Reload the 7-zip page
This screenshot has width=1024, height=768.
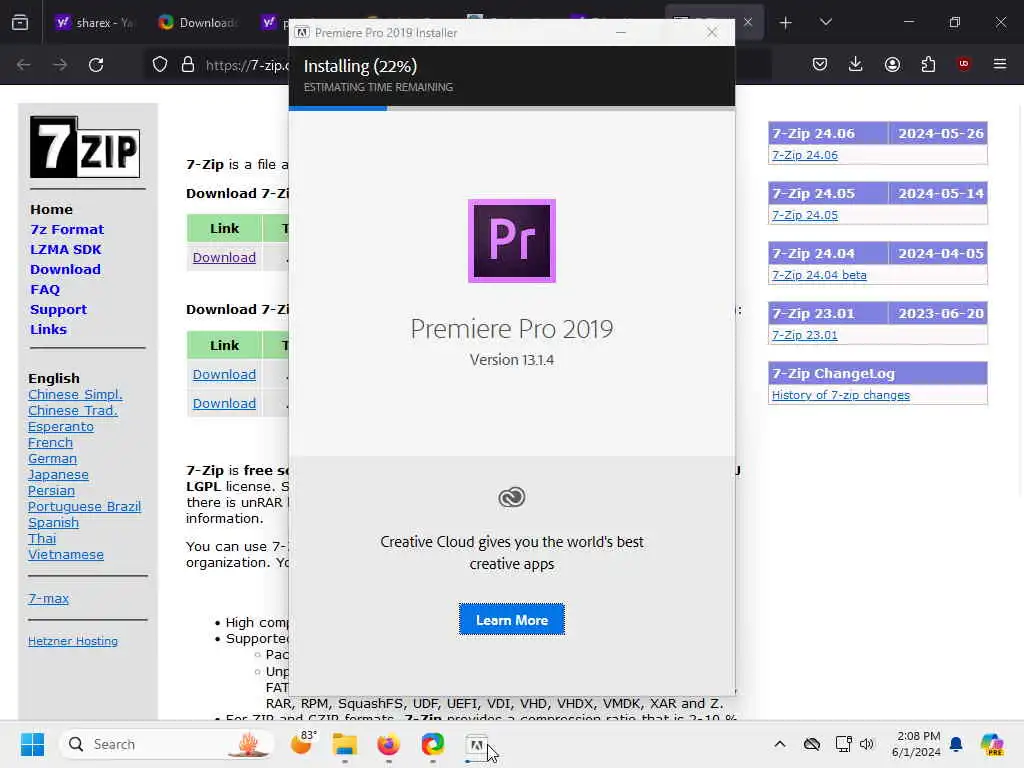96,65
